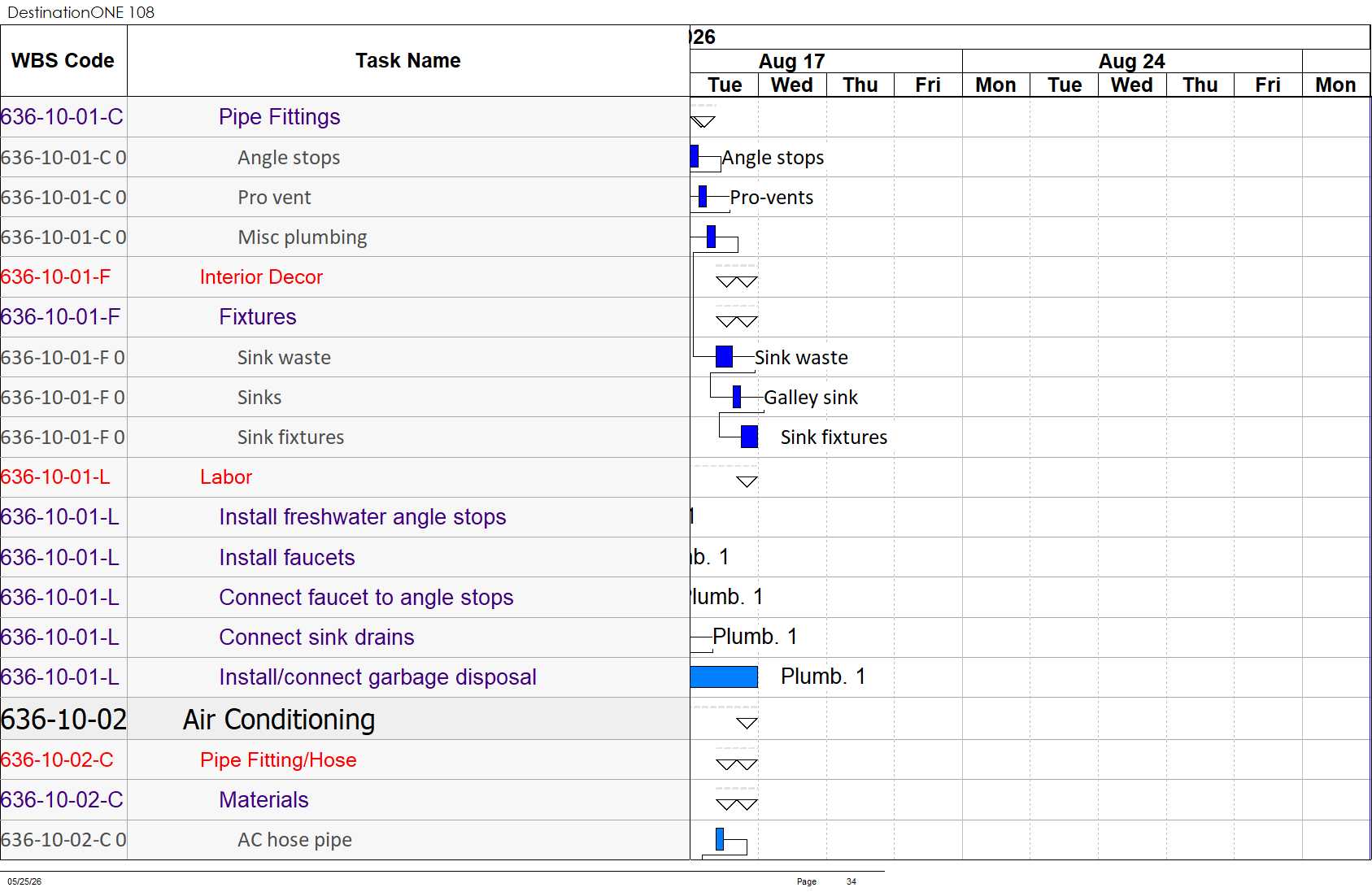Click the Thu header under Aug 17

[x=860, y=85]
